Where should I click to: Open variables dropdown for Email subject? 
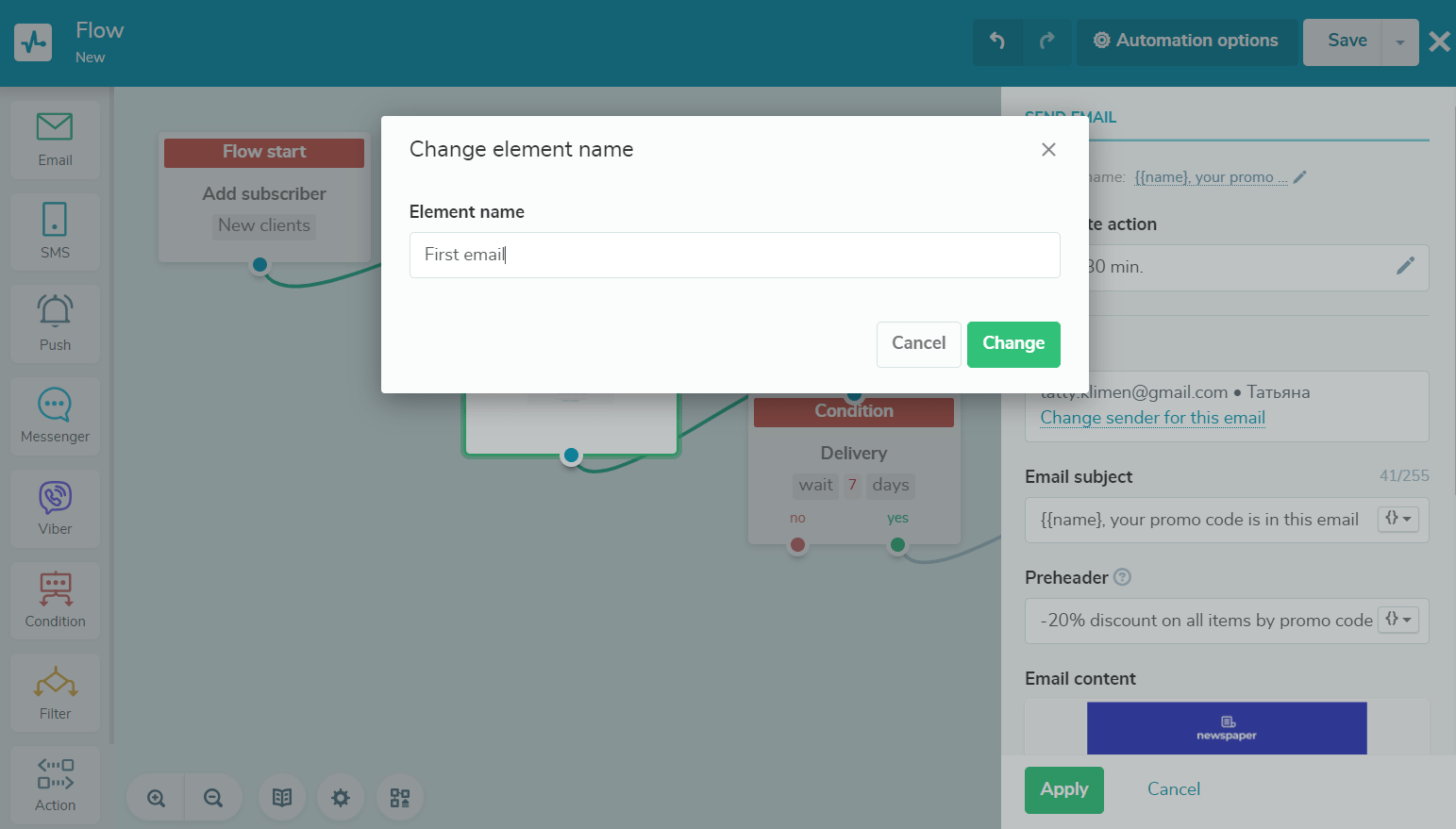[x=1397, y=519]
